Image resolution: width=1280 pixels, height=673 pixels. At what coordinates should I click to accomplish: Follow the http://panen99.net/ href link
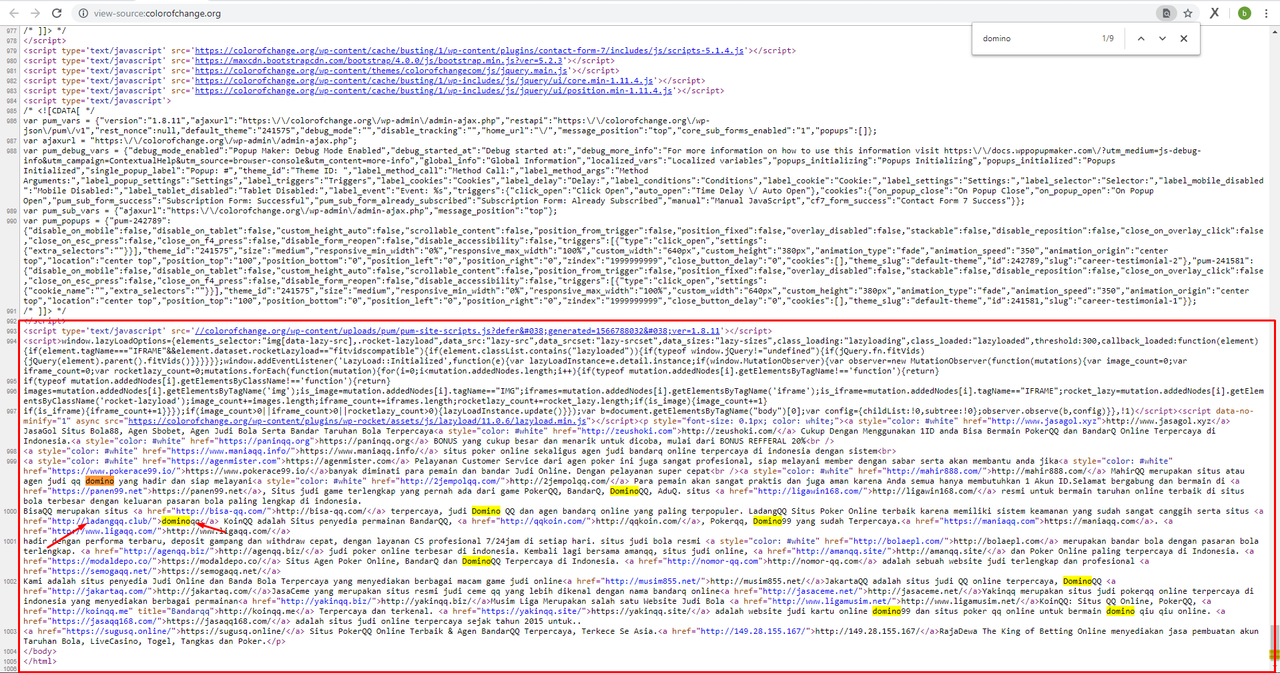pyautogui.click(x=97, y=491)
